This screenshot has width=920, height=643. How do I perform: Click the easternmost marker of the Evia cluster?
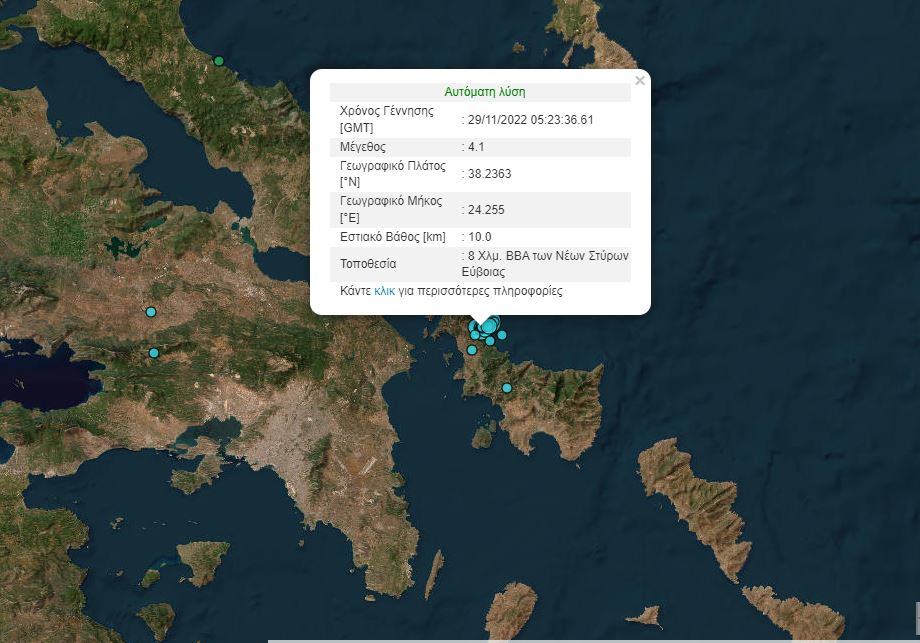502,334
